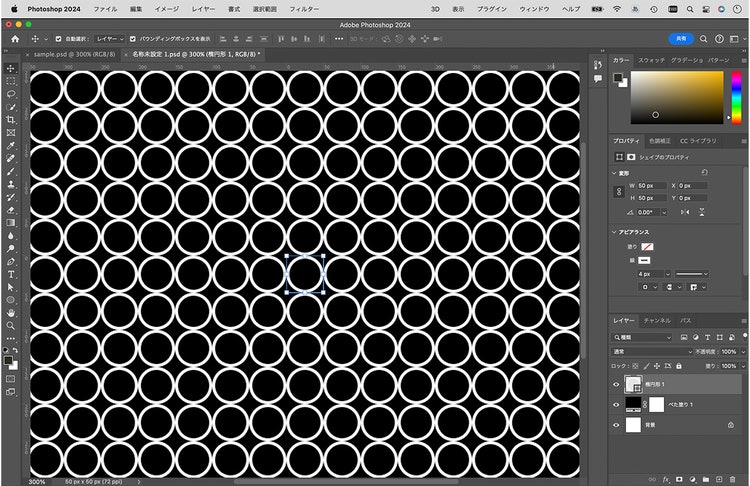This screenshot has height=486, width=750.
Task: Select the Hand tool
Action: tap(11, 313)
